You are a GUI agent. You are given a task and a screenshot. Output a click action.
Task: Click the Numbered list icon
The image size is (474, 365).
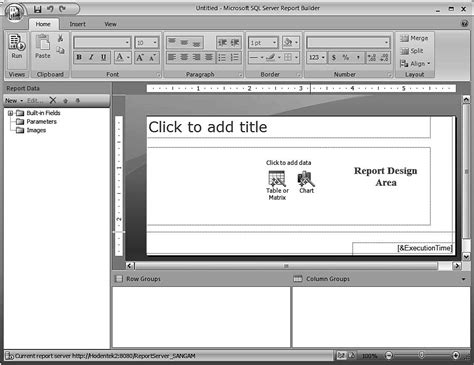(235, 58)
